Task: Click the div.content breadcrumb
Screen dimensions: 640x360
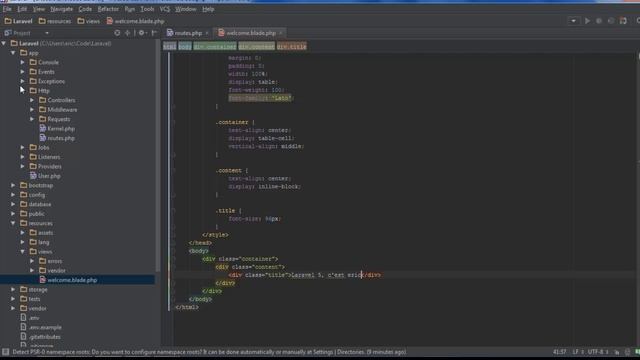Action: (x=257, y=47)
